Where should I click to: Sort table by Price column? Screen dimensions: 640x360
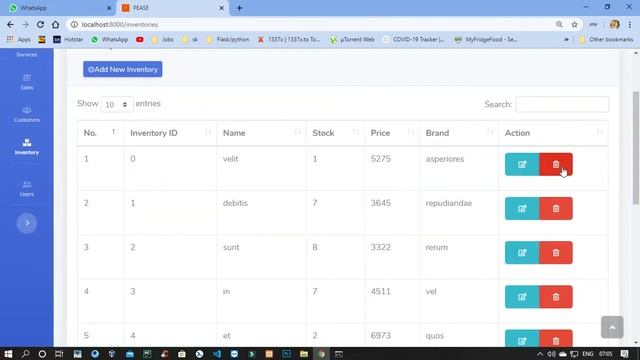[x=392, y=133]
